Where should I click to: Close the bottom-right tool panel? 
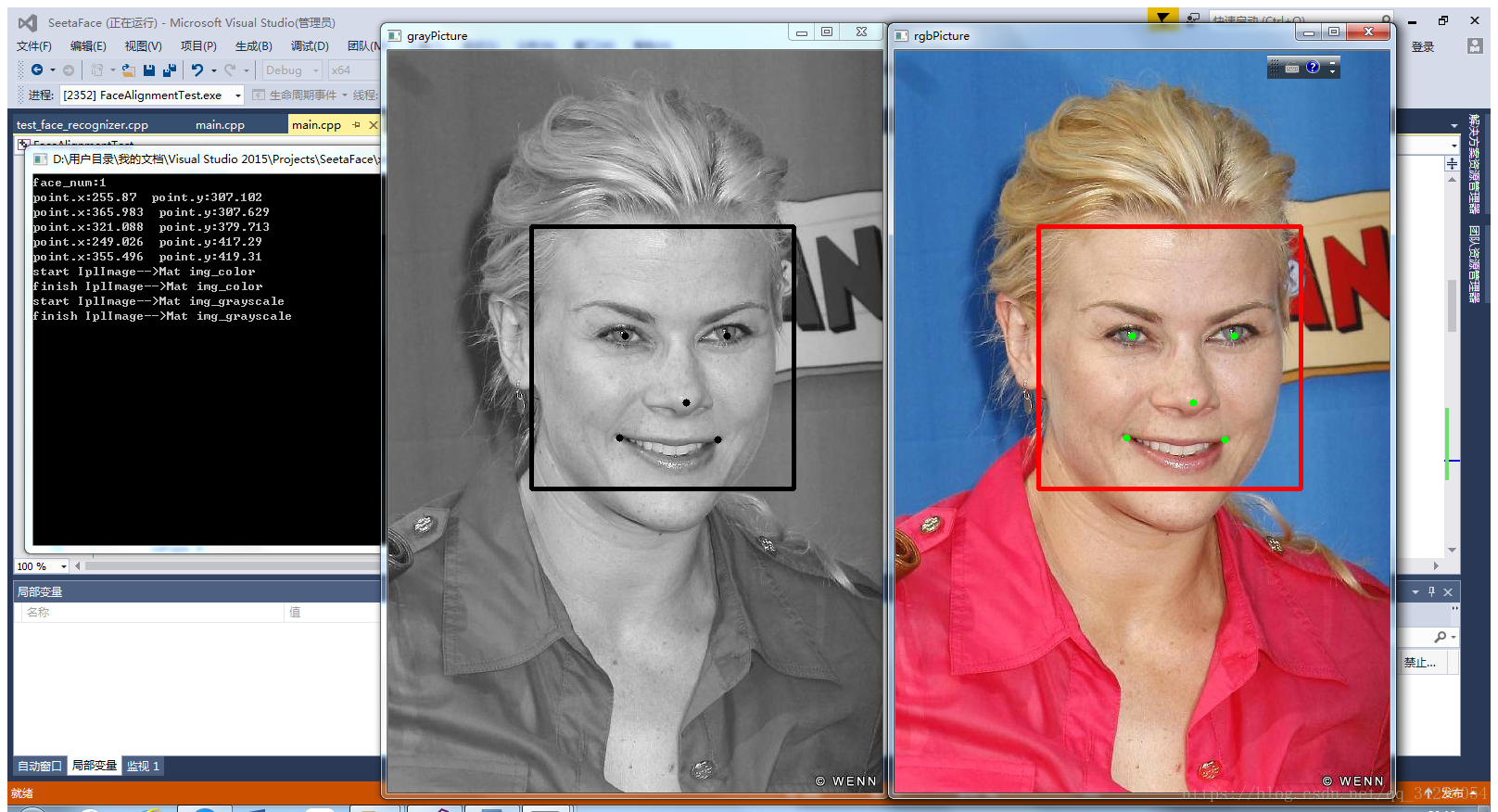coord(1448,591)
